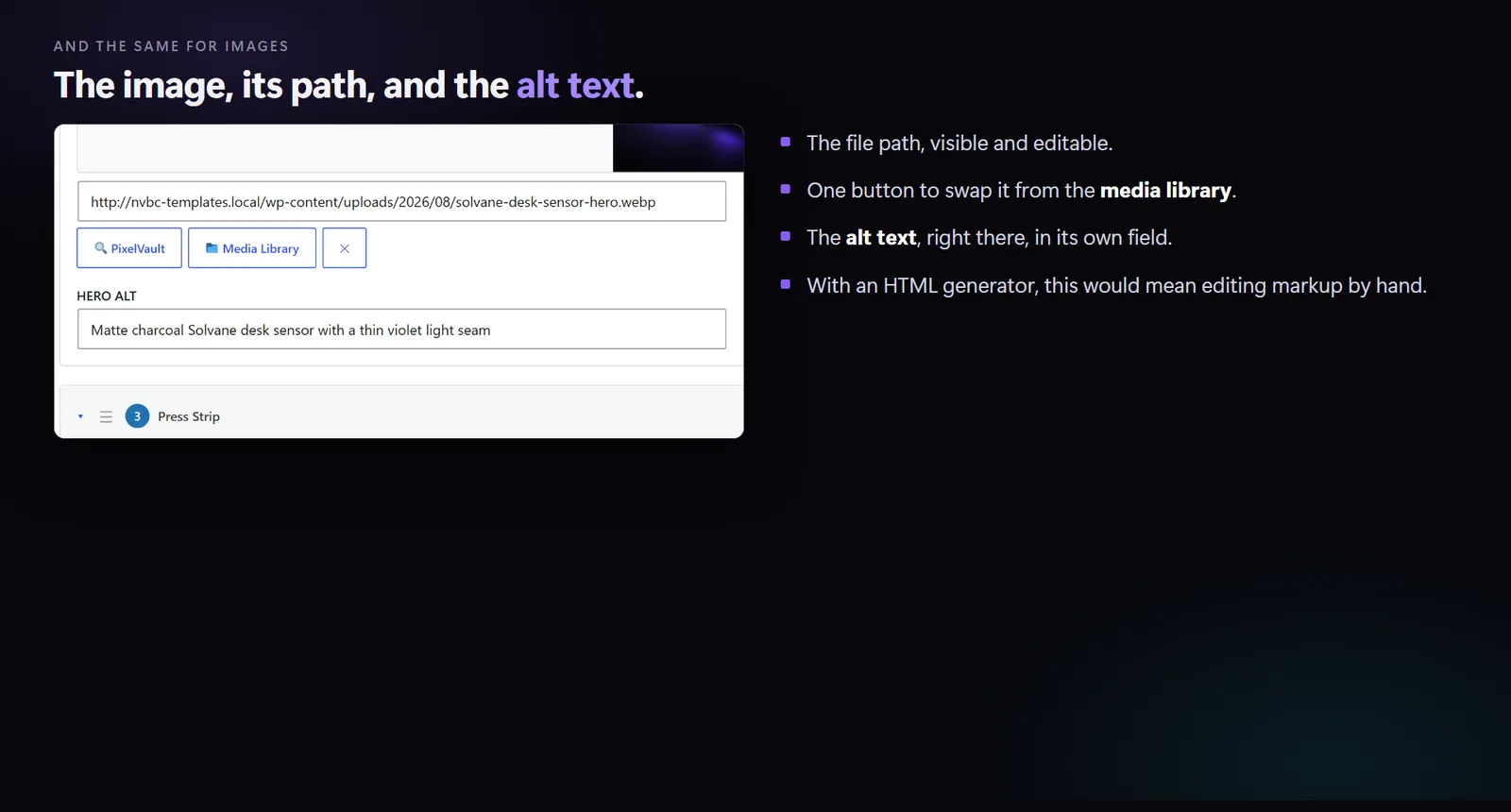
Task: Click the 'AND THE SAME FOR IMAGES' caption
Action: tap(171, 46)
